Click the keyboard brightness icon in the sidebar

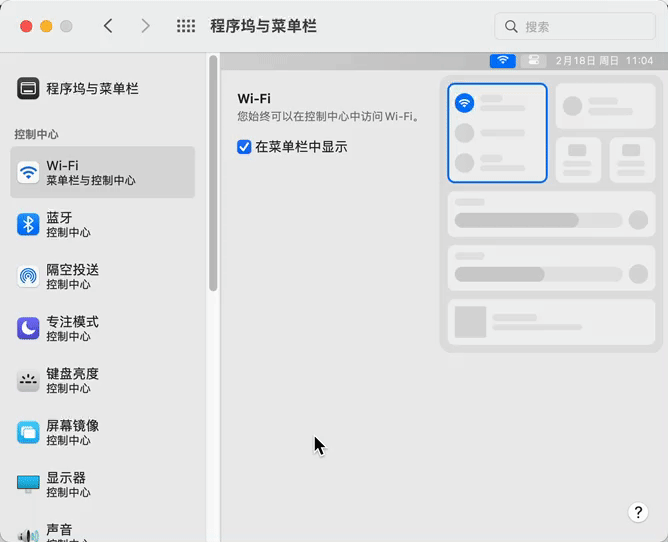click(28, 381)
